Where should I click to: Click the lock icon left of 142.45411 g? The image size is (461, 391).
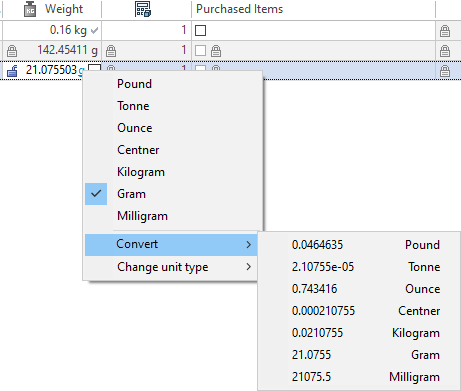12,51
